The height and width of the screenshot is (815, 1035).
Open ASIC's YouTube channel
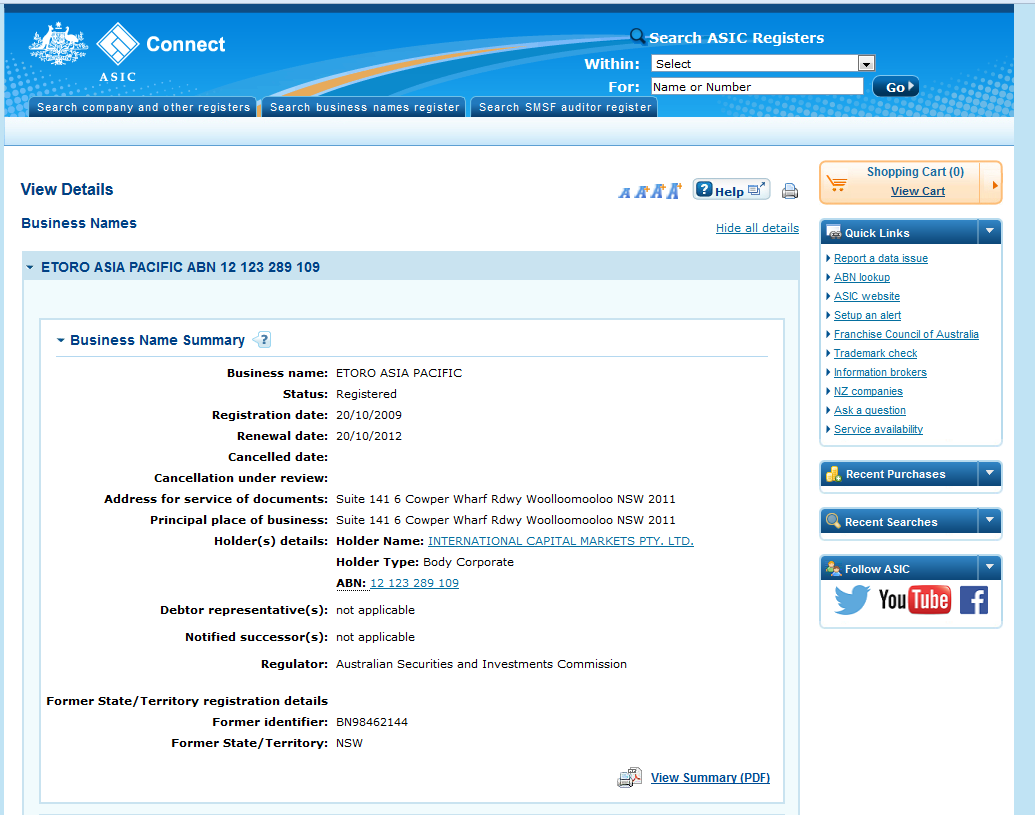tap(914, 600)
